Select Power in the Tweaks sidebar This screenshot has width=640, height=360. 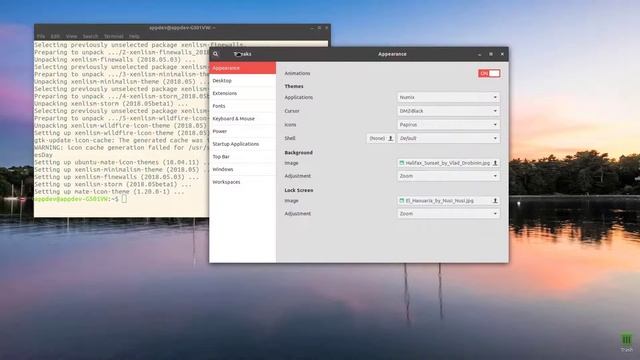click(242, 131)
